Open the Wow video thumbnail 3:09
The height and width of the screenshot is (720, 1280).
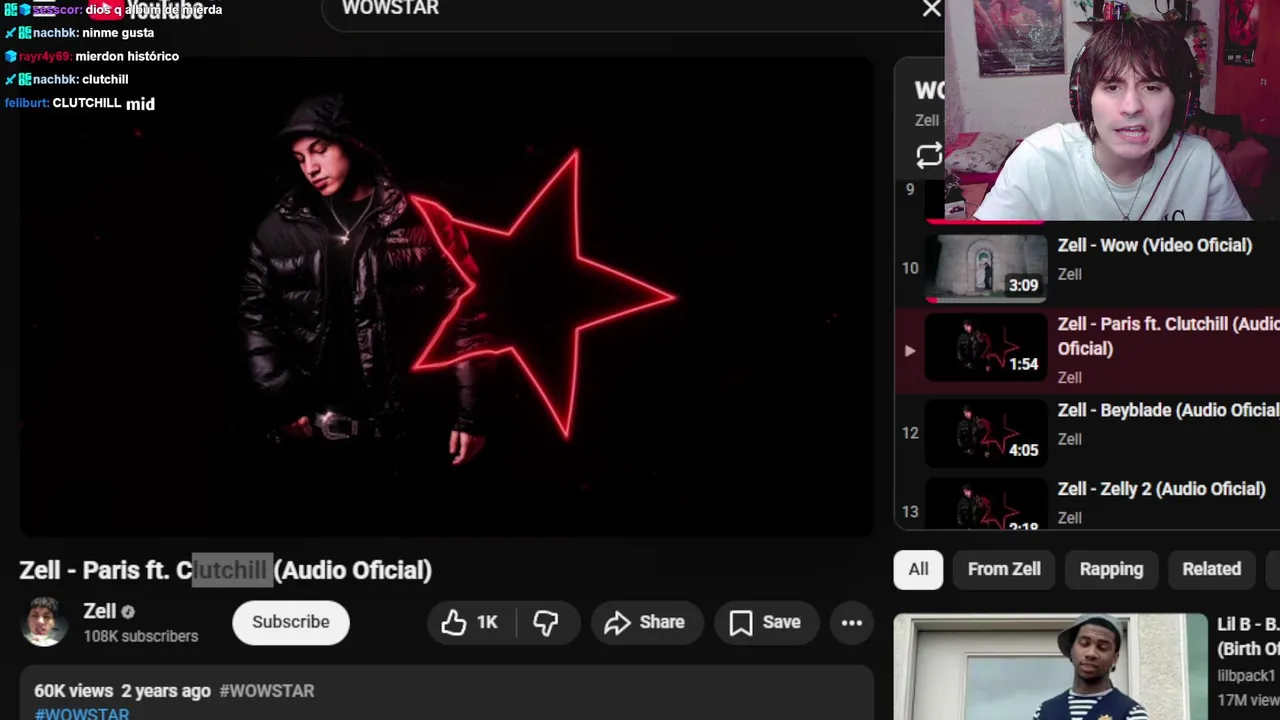point(986,268)
